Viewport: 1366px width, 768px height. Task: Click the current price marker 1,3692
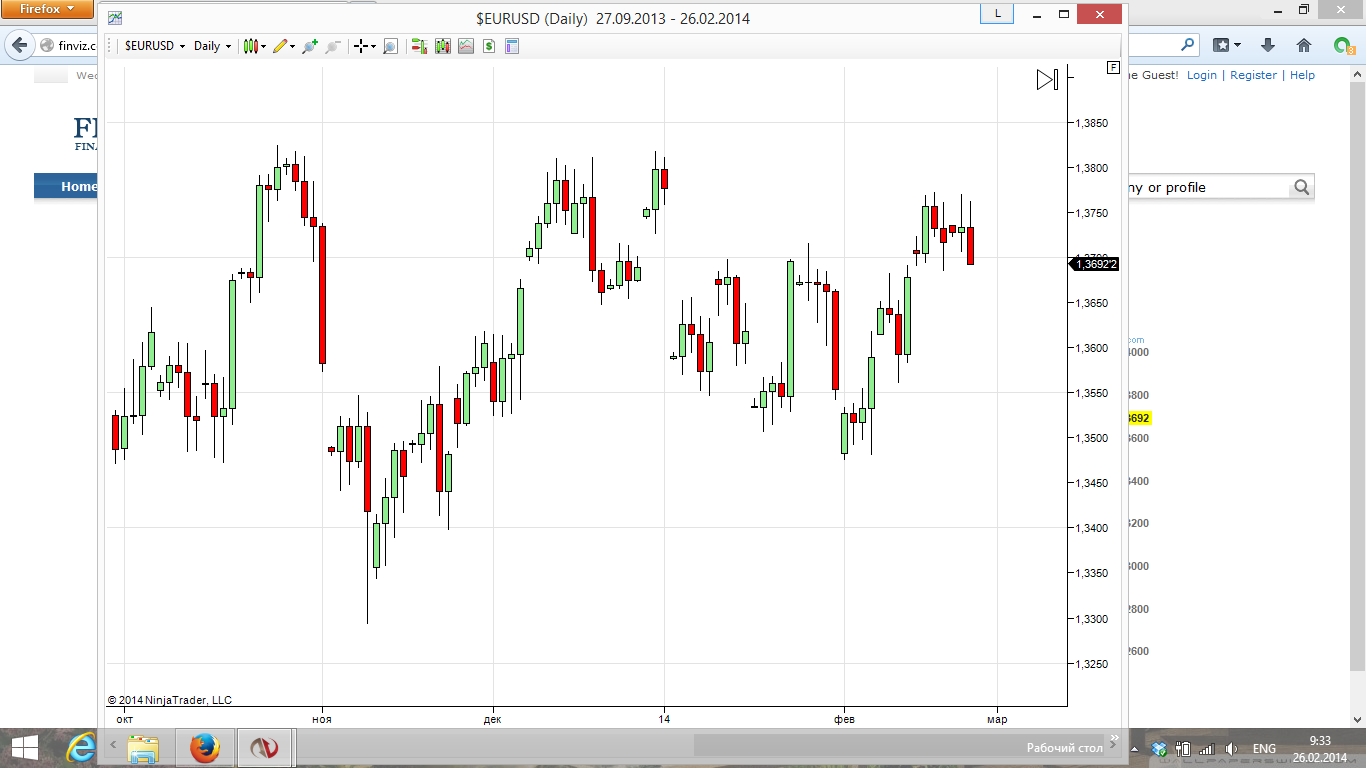[1094, 264]
